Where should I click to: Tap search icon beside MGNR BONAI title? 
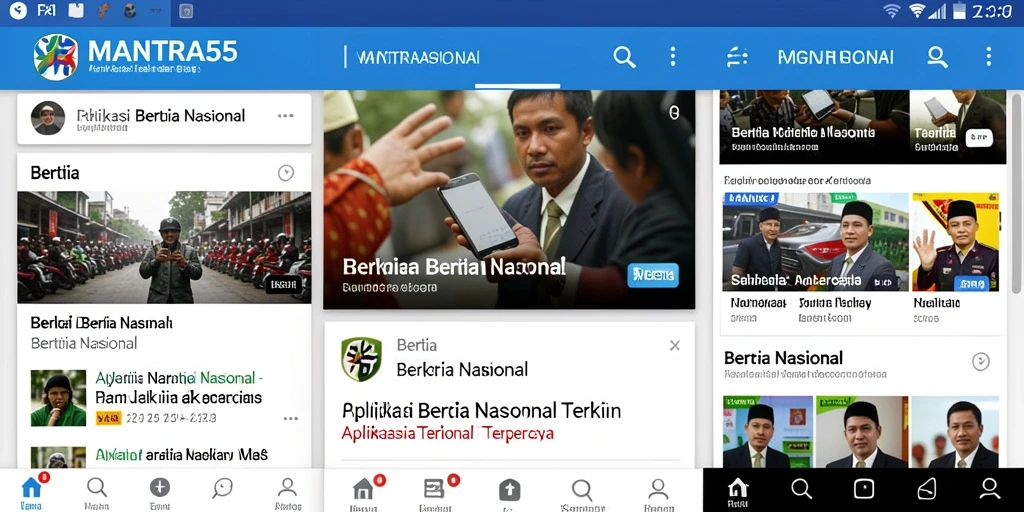tap(937, 57)
